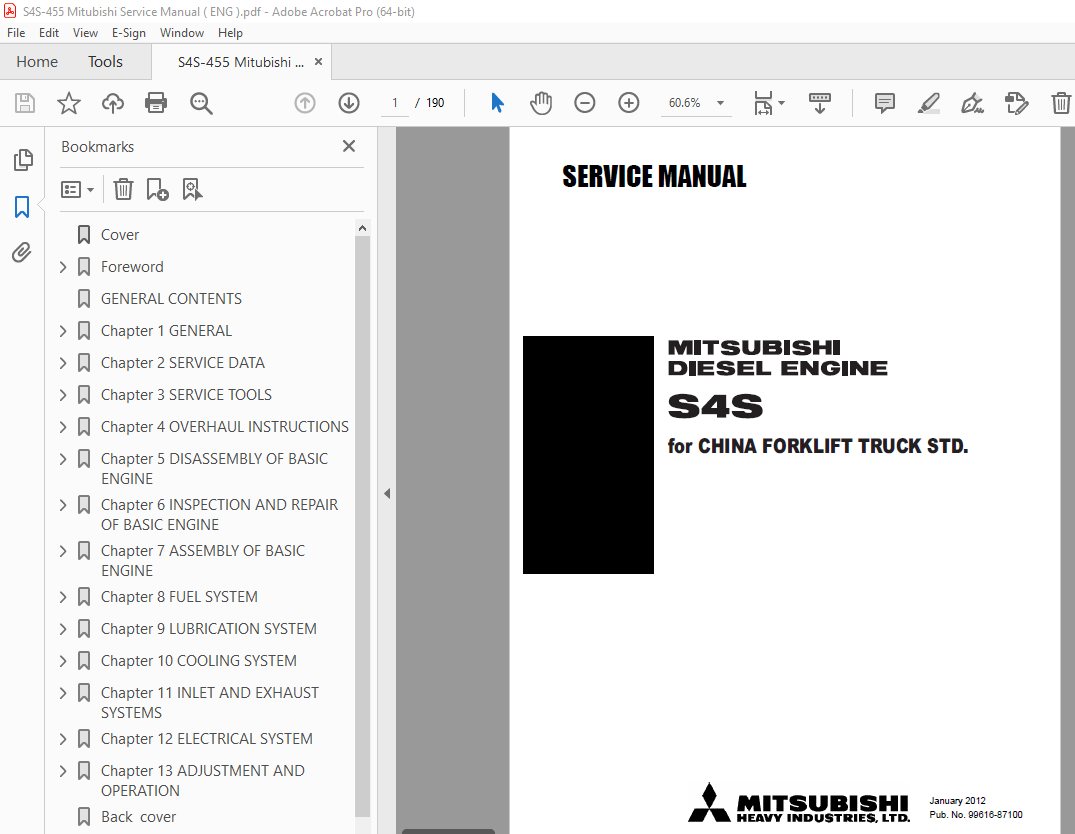Open the Fill and Sign pen icon

(x=972, y=103)
